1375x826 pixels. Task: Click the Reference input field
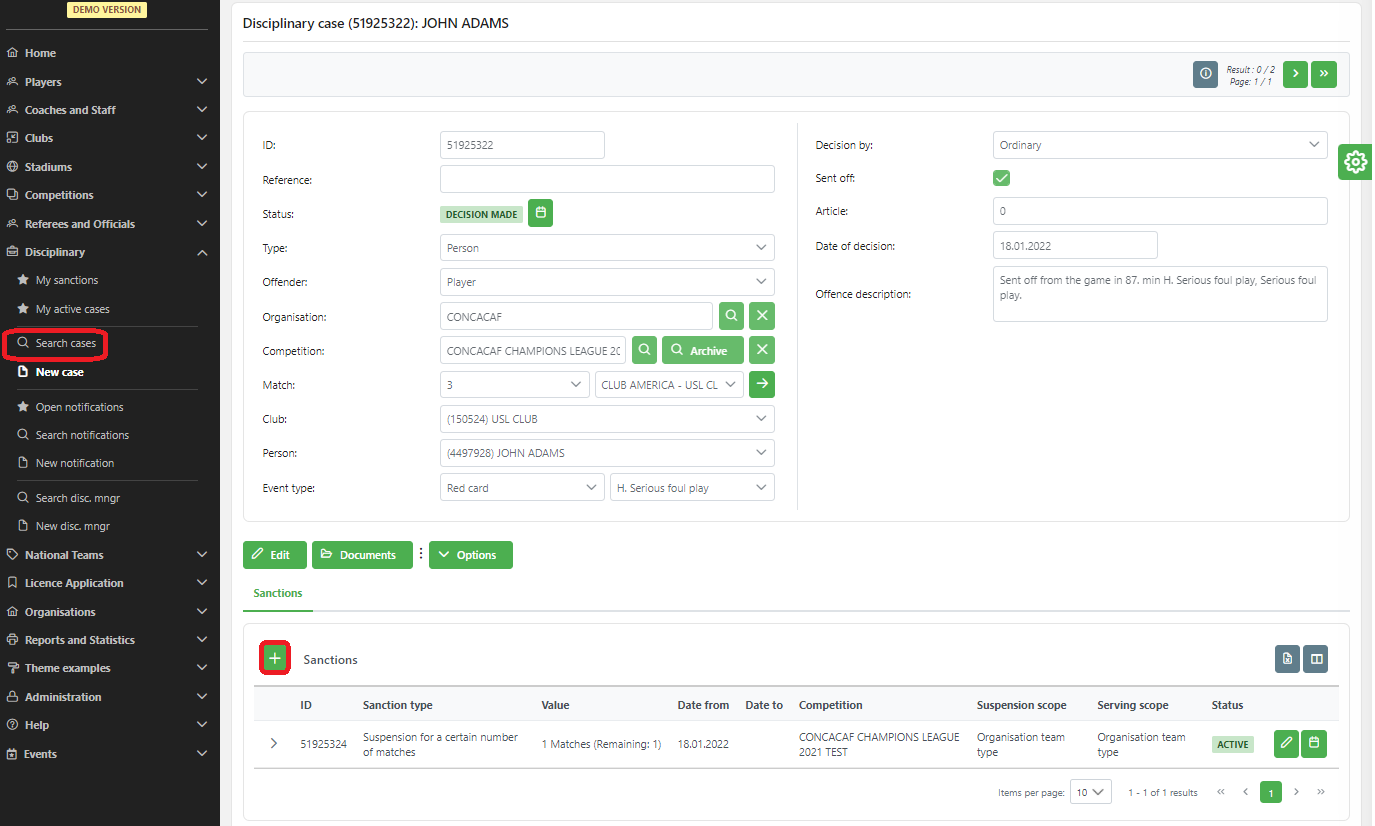[607, 179]
